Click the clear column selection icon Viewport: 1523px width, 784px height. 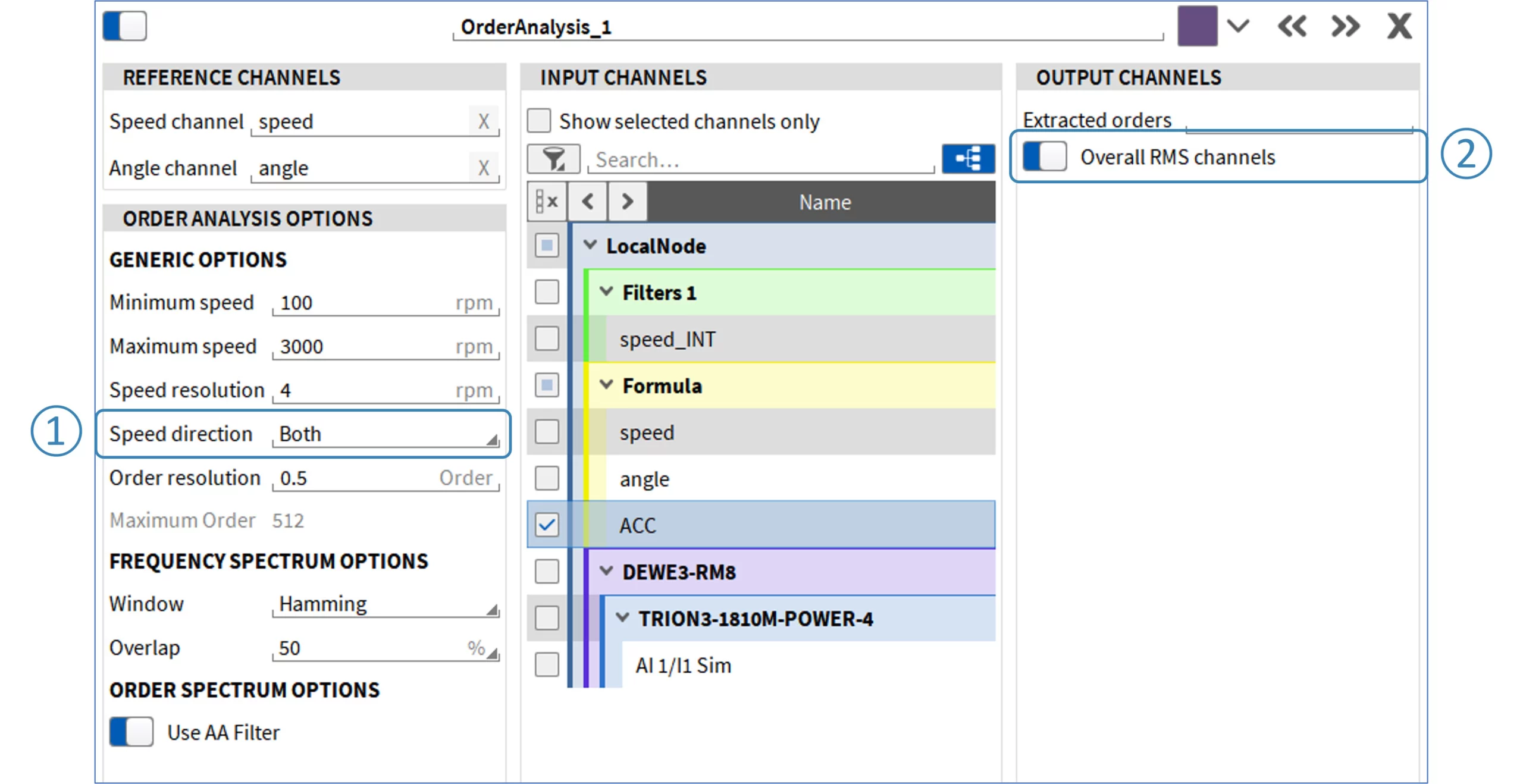546,202
